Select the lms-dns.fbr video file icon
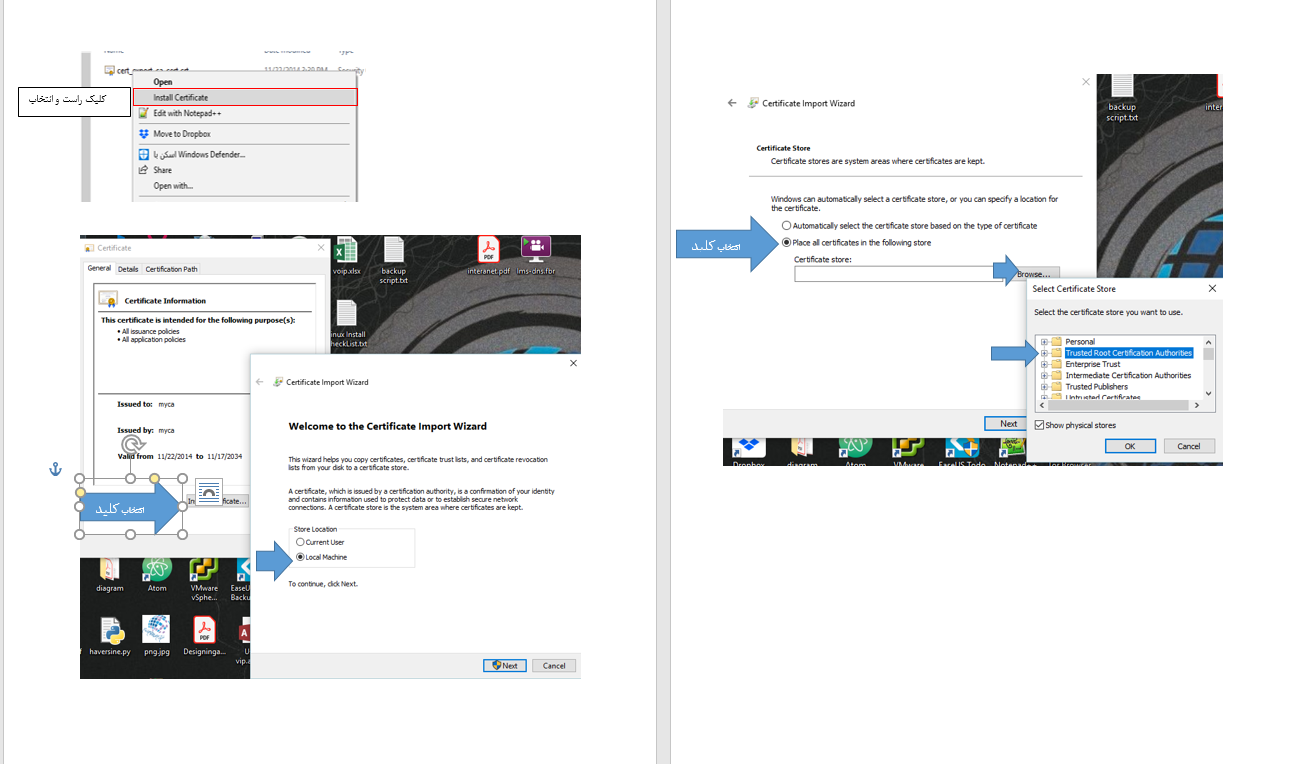The image size is (1294, 764). 535,252
